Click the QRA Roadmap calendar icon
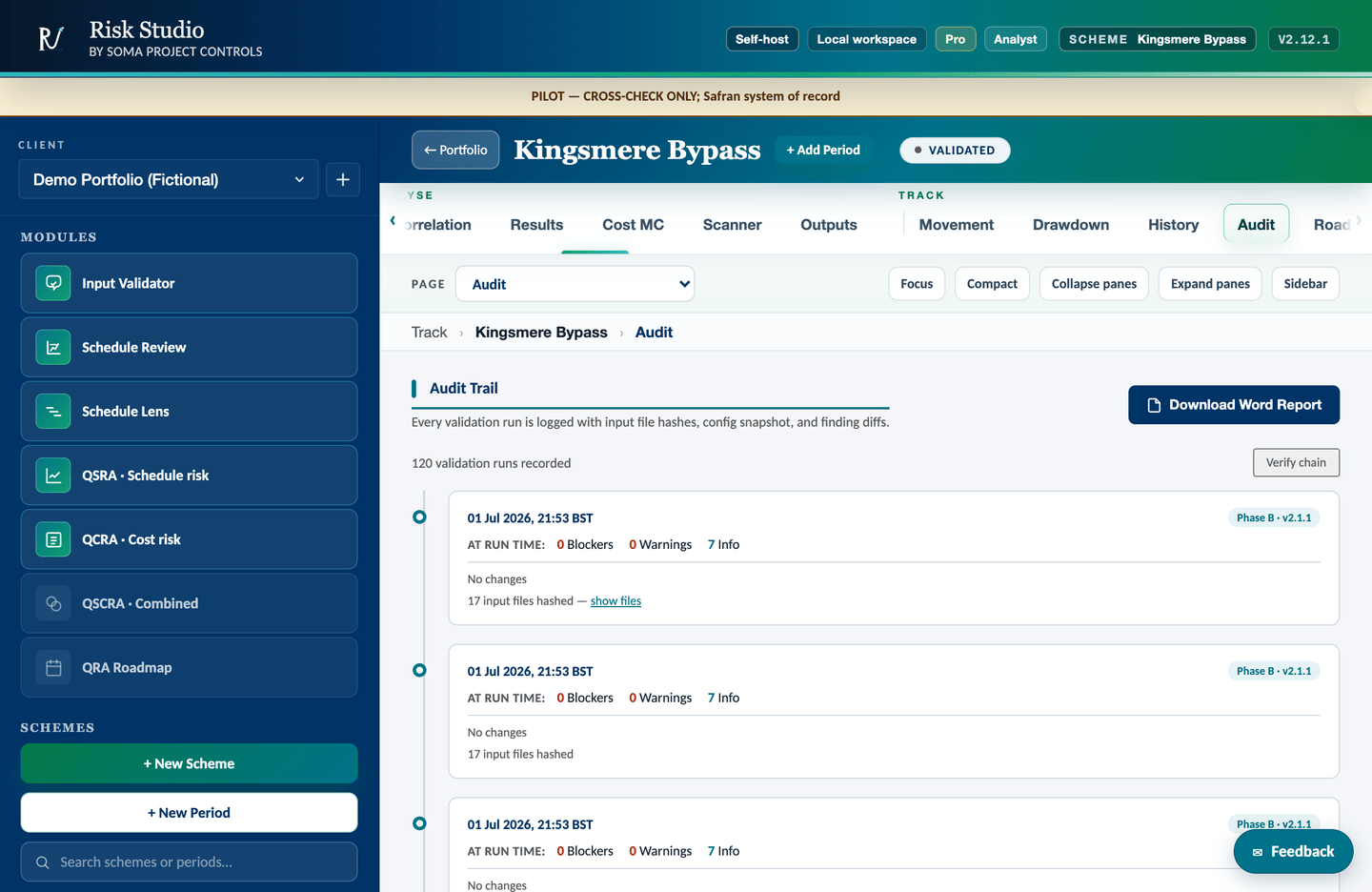The image size is (1372, 892). point(53,667)
